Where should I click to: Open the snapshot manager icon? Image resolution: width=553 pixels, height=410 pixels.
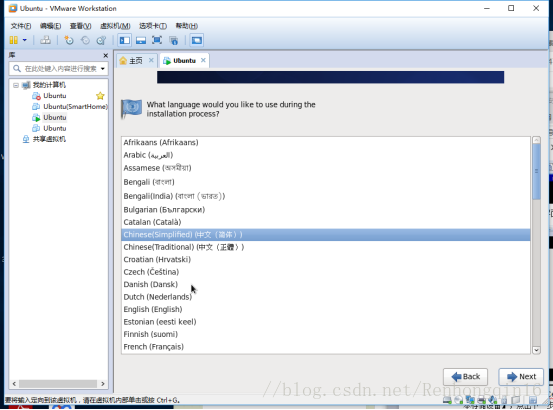point(101,40)
